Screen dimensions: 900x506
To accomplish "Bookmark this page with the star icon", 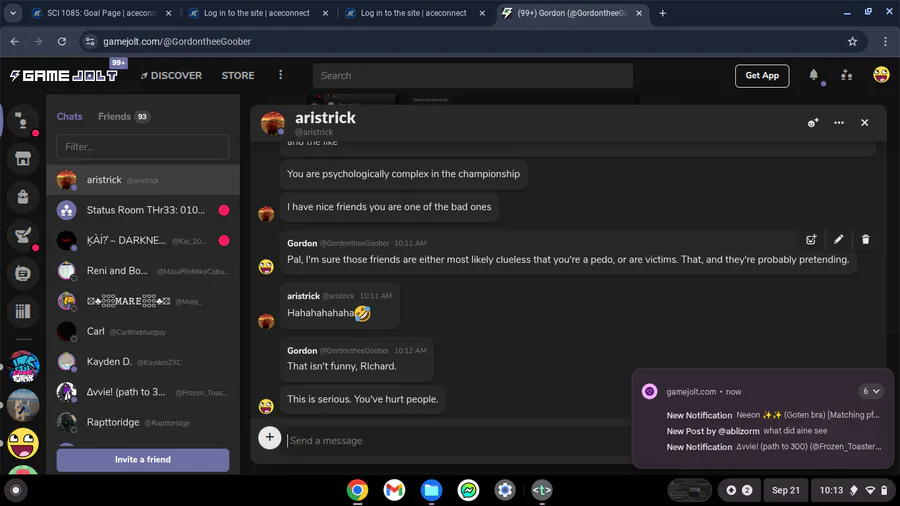I will pos(852,41).
